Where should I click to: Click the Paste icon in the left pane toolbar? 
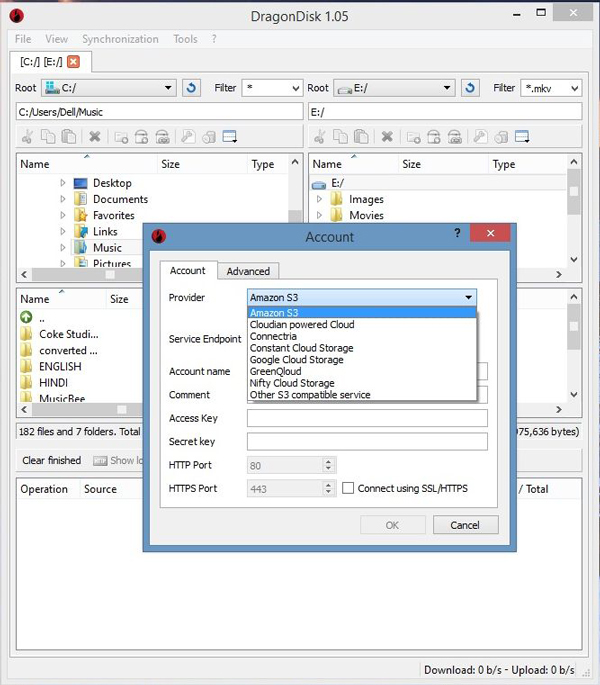69,137
